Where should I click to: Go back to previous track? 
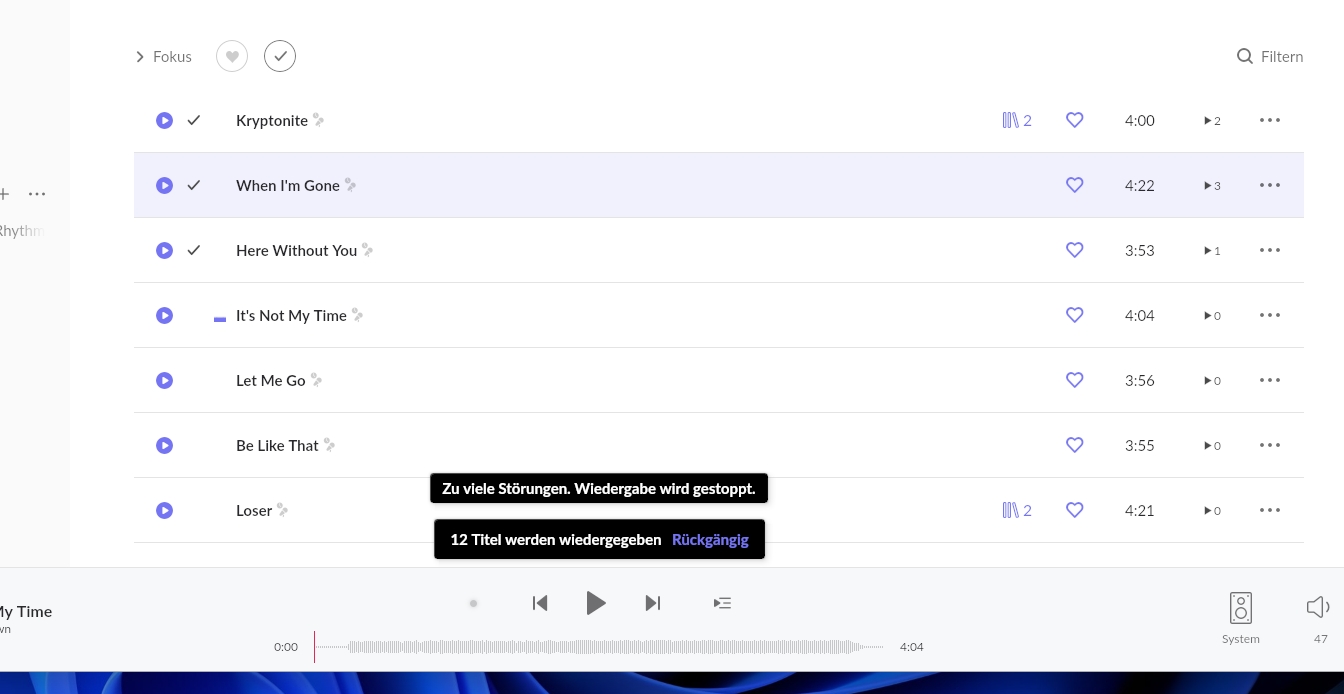point(540,603)
